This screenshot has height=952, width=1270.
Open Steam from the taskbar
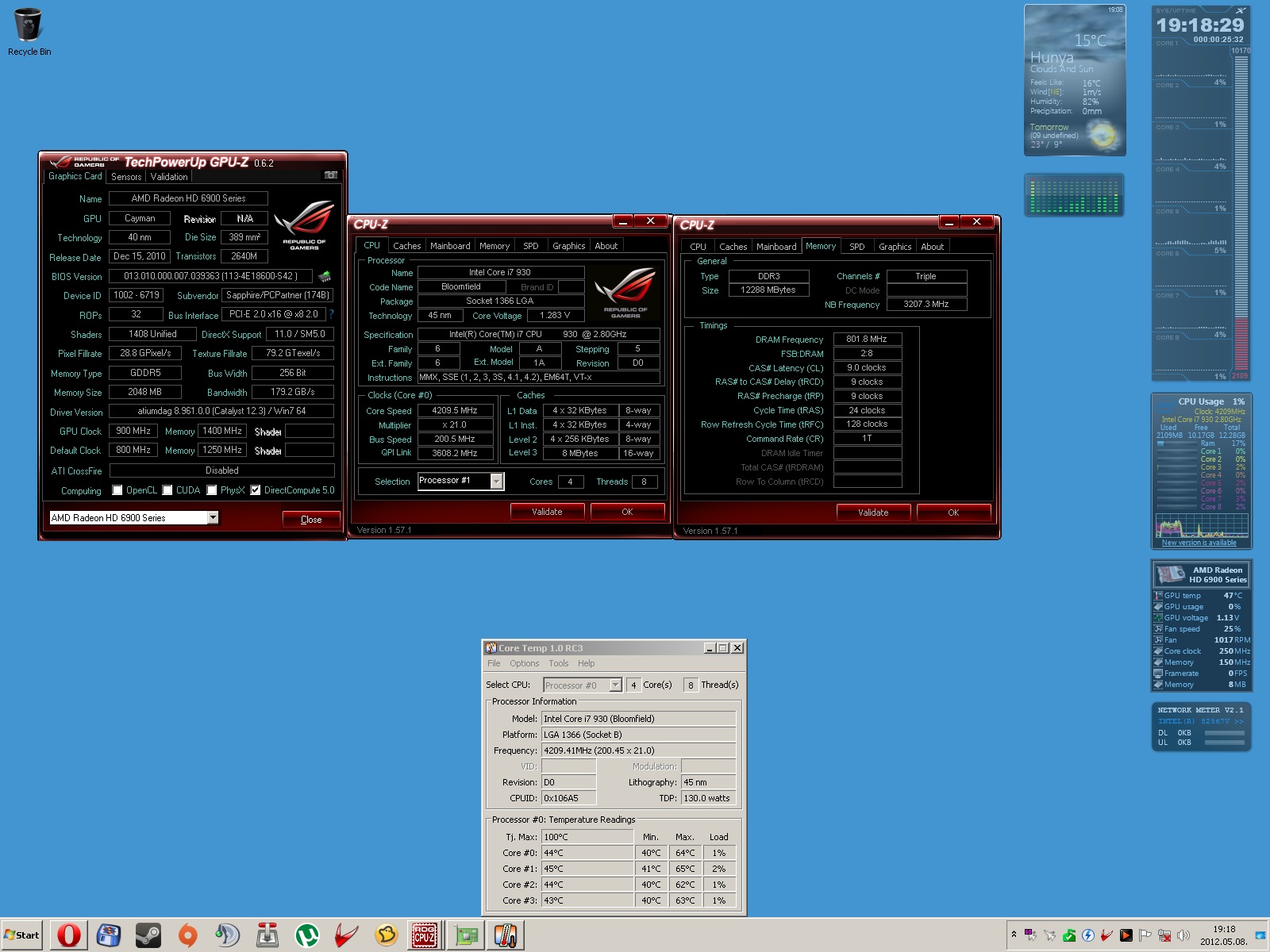pos(148,935)
